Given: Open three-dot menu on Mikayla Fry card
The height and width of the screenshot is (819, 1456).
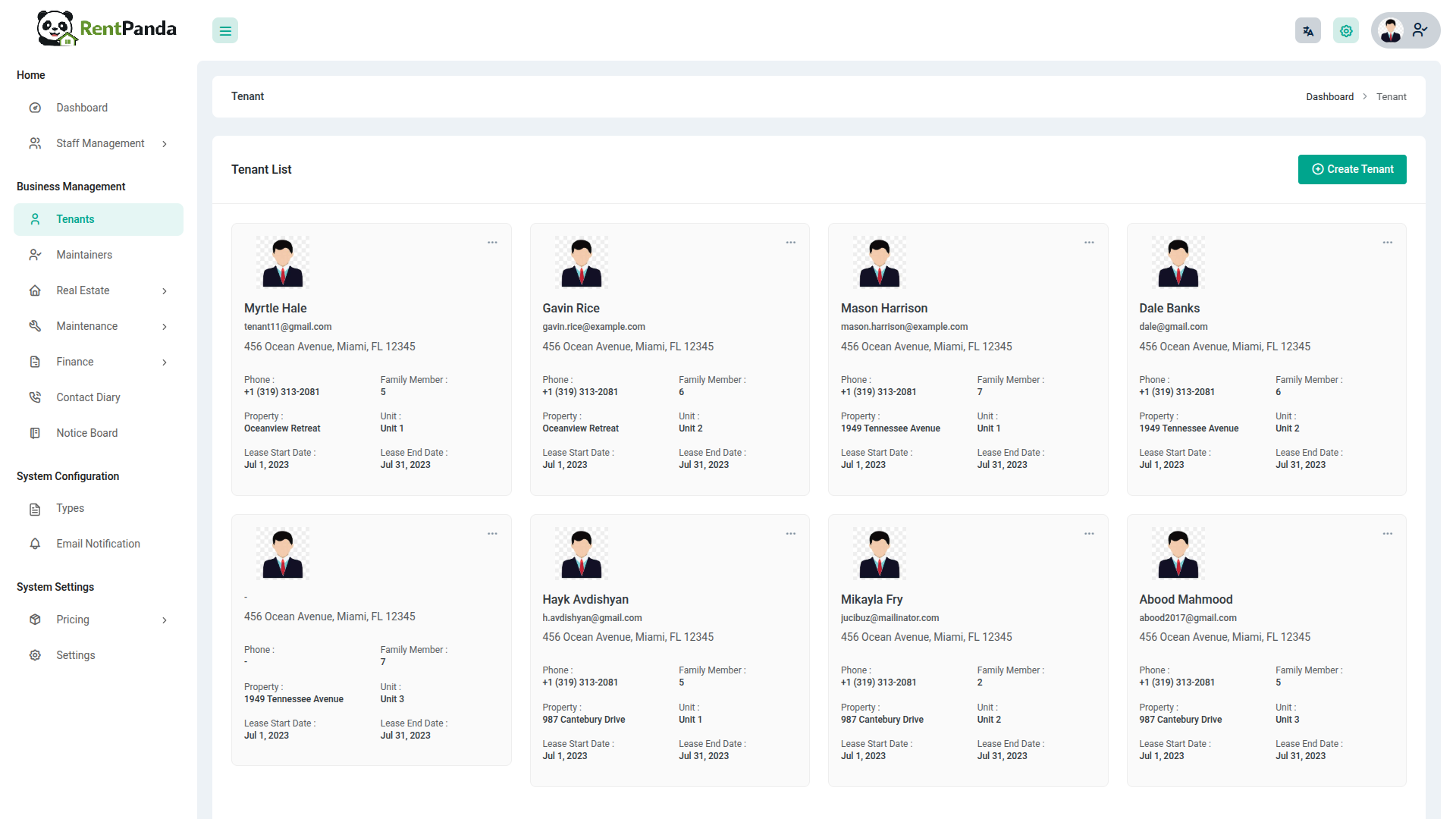Looking at the screenshot, I should click(1089, 534).
